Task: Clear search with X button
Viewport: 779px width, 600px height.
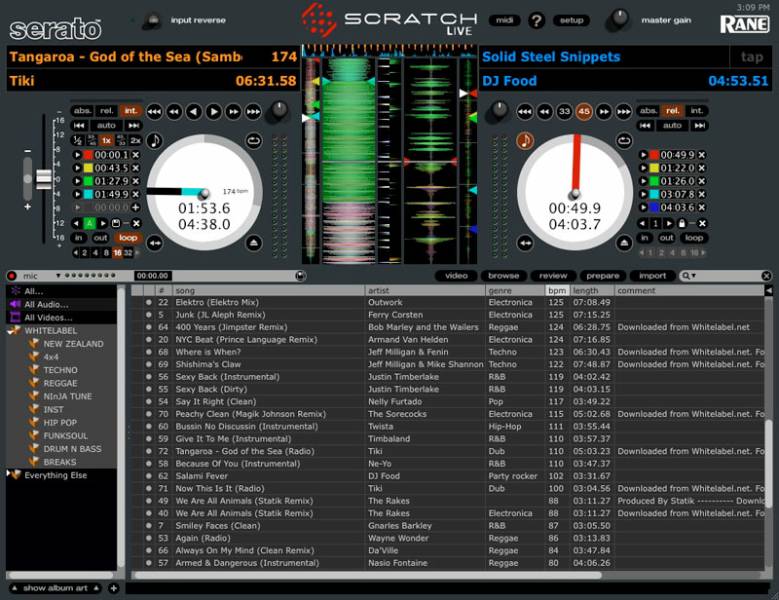Action: tap(766, 276)
